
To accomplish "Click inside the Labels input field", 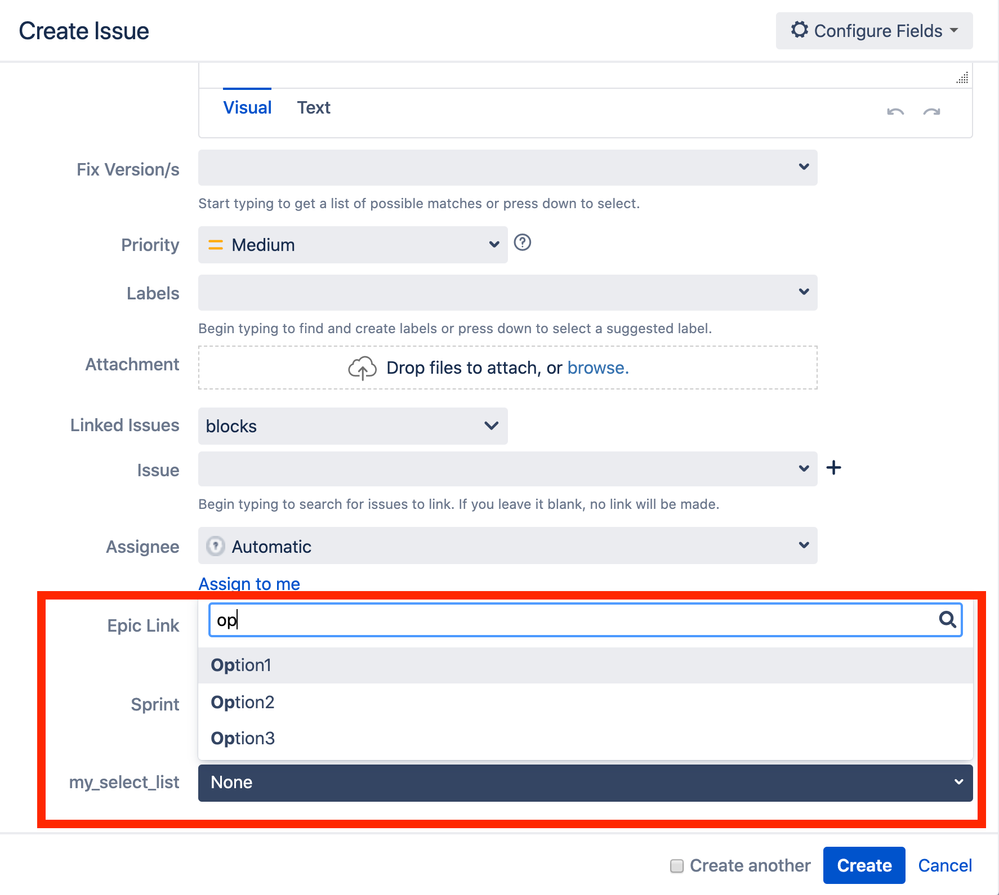I will pyautogui.click(x=497, y=293).
